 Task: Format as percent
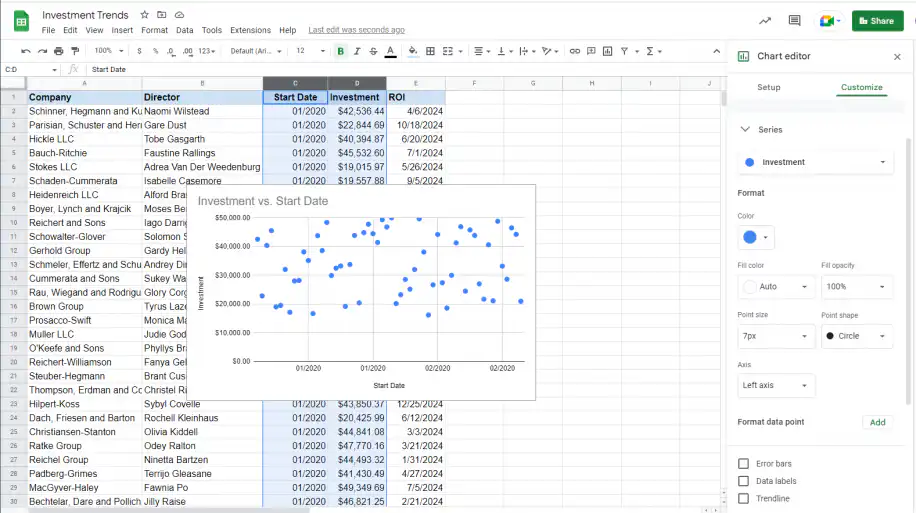(155, 51)
